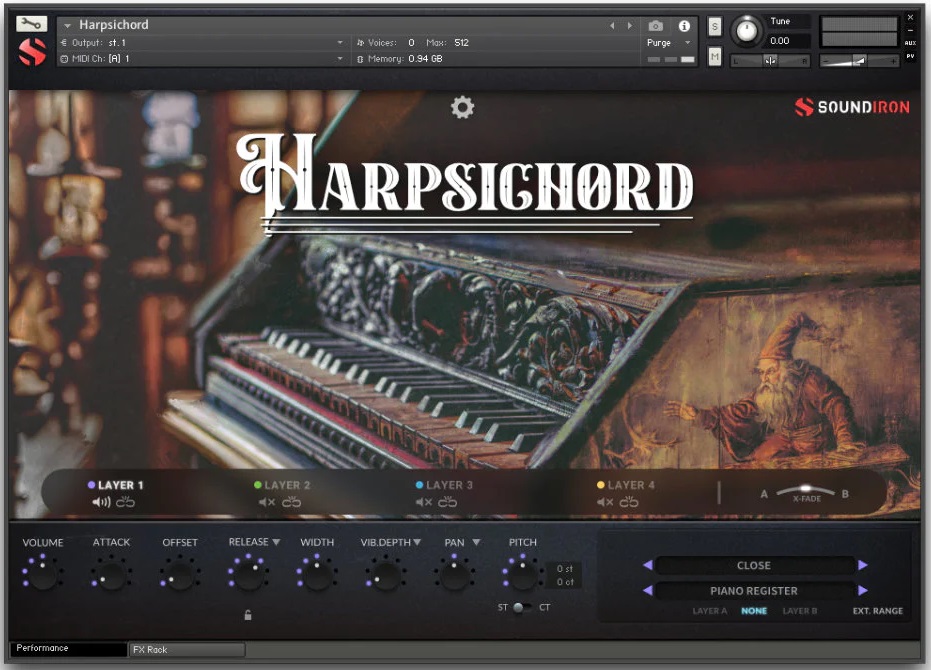This screenshot has width=931, height=670.
Task: Open the Purge dropdown menu
Action: [669, 43]
